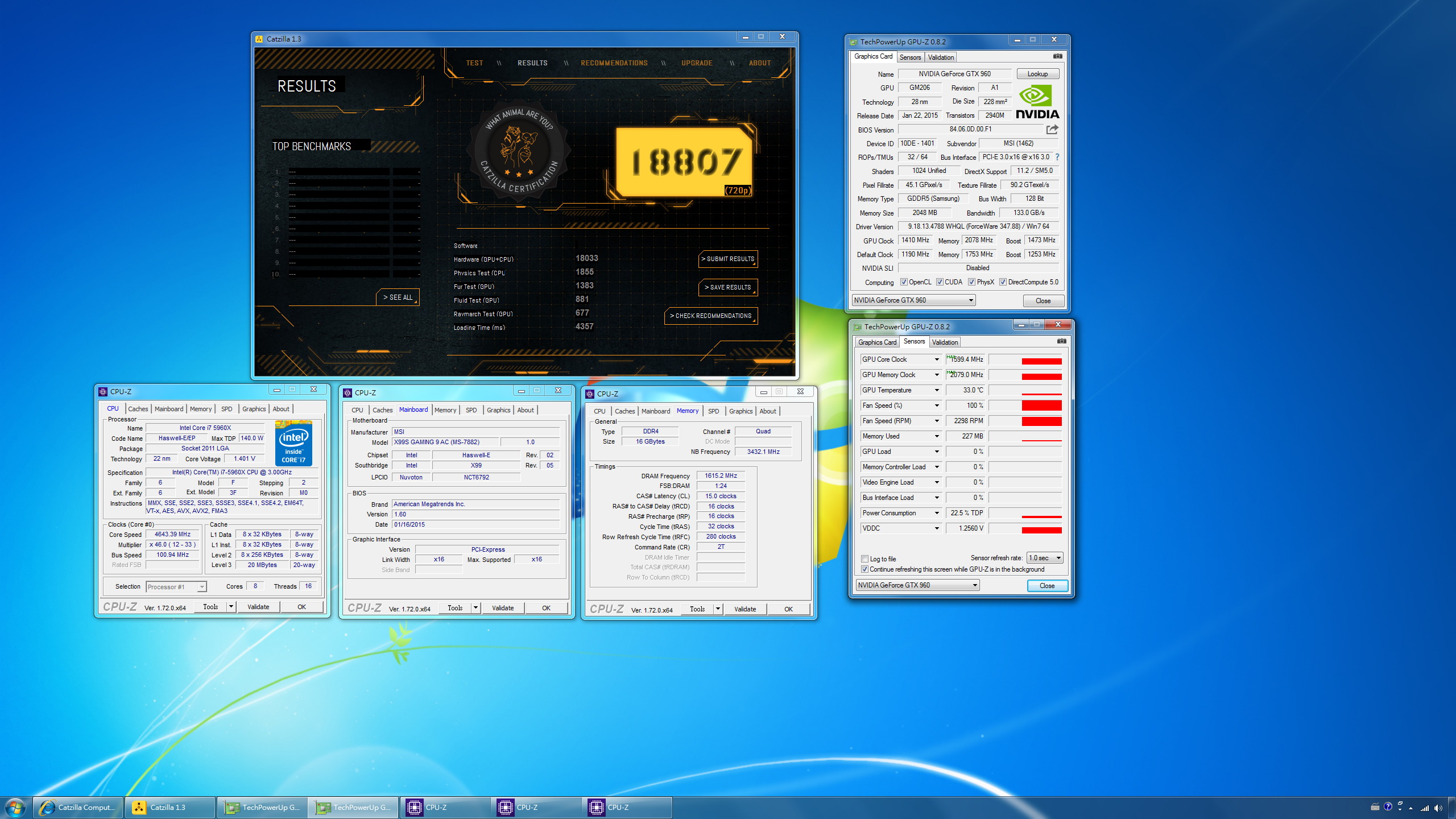Switch to third CPU-Z taskbar item
This screenshot has width=1456, height=819.
click(x=627, y=808)
